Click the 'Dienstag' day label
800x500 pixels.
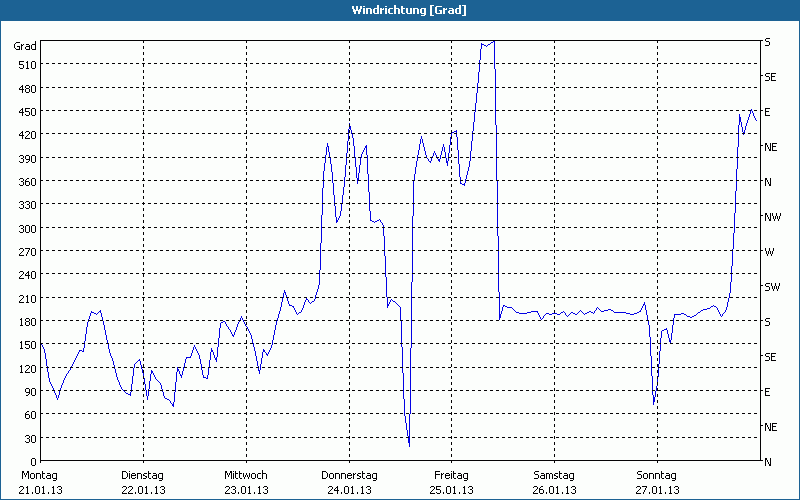pos(142,476)
